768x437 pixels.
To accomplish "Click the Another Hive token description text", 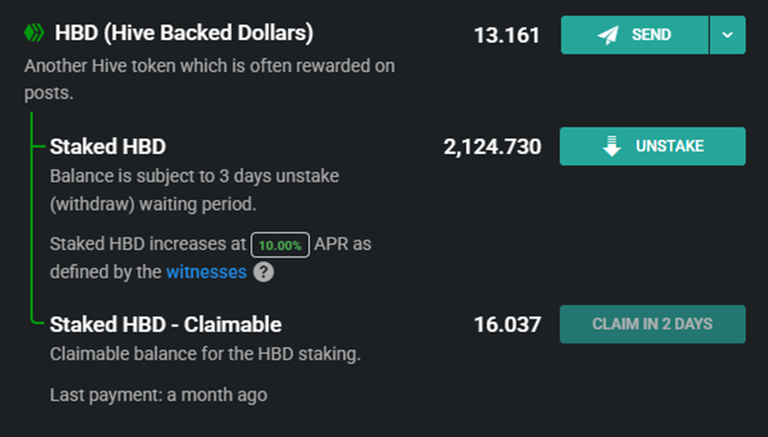I will [x=210, y=79].
